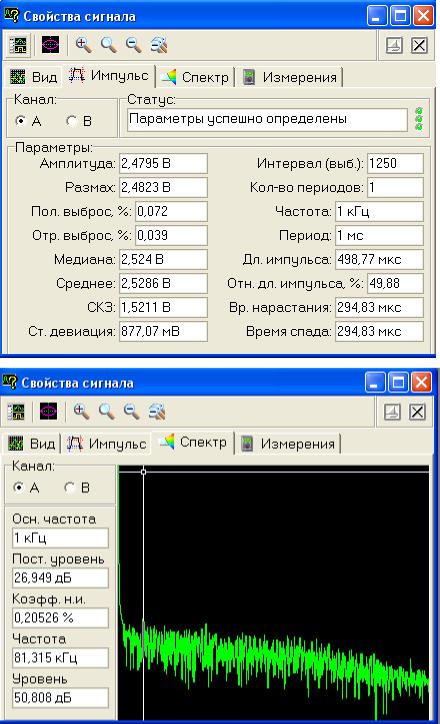Click the waveform display icon in the Импульс window toolbar
The height and width of the screenshot is (724, 440).
tap(19, 45)
